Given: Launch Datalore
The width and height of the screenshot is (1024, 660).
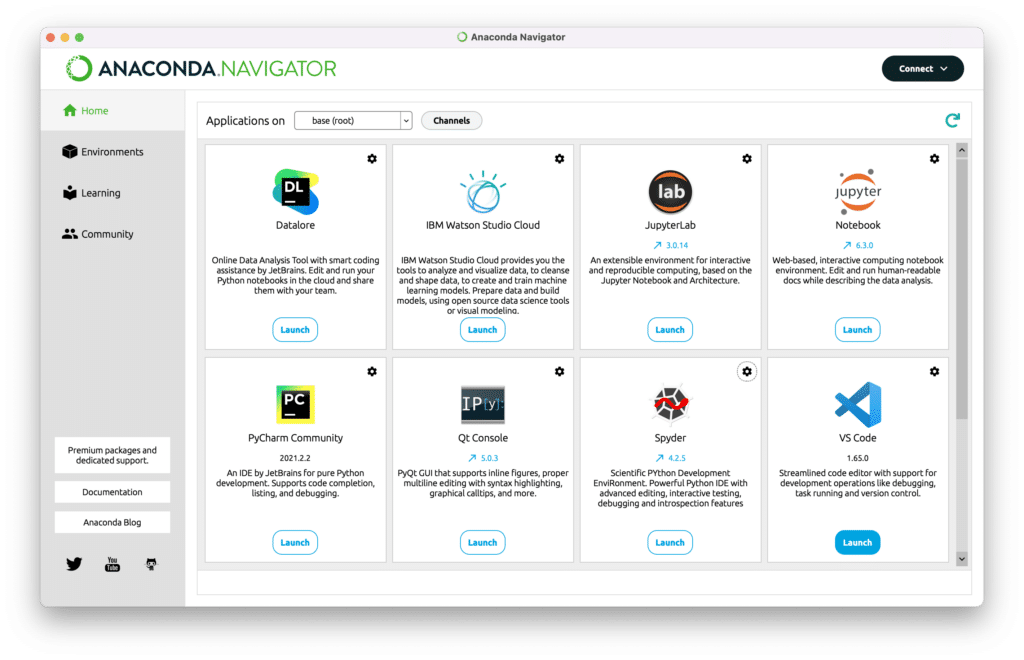Looking at the screenshot, I should pos(295,330).
